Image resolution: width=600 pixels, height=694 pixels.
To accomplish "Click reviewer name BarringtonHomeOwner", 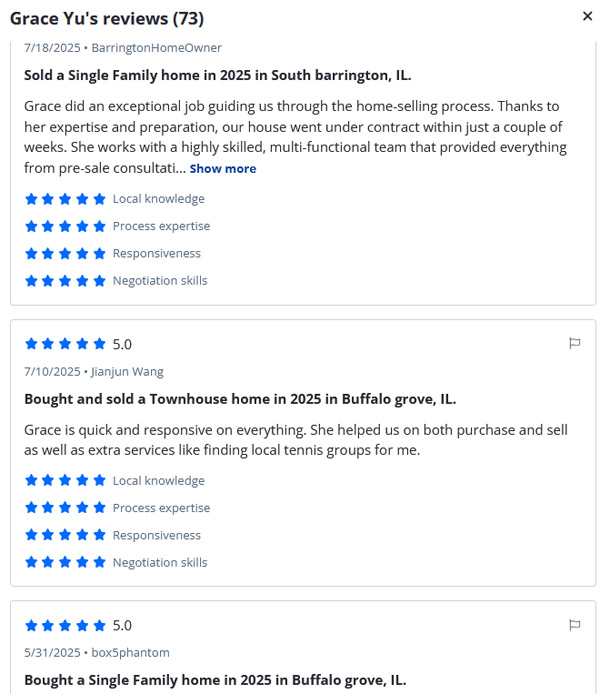I will tap(156, 48).
